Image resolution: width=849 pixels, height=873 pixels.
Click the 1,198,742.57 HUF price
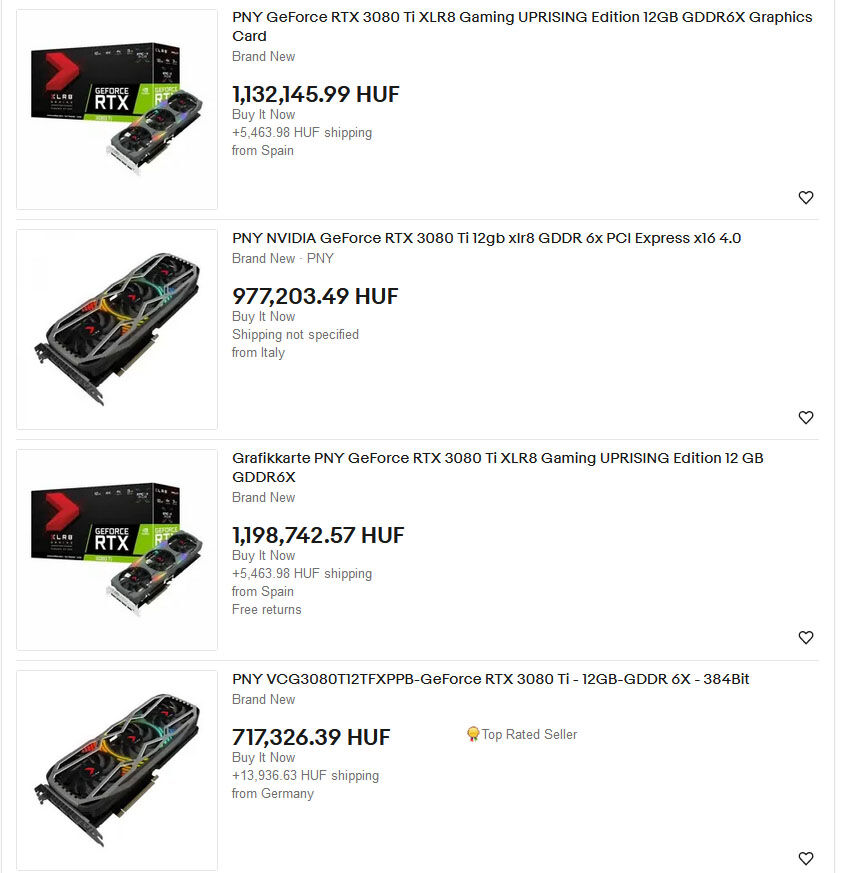(x=318, y=536)
